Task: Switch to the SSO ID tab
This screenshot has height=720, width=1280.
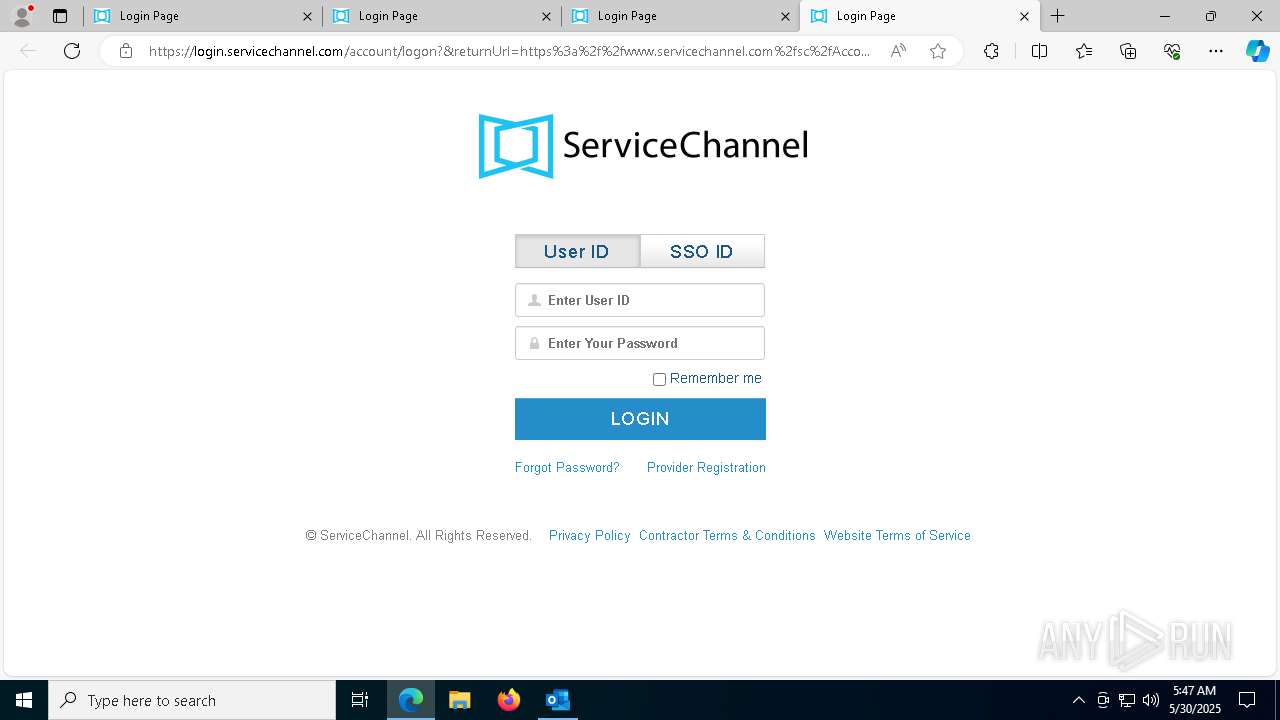Action: tap(702, 251)
